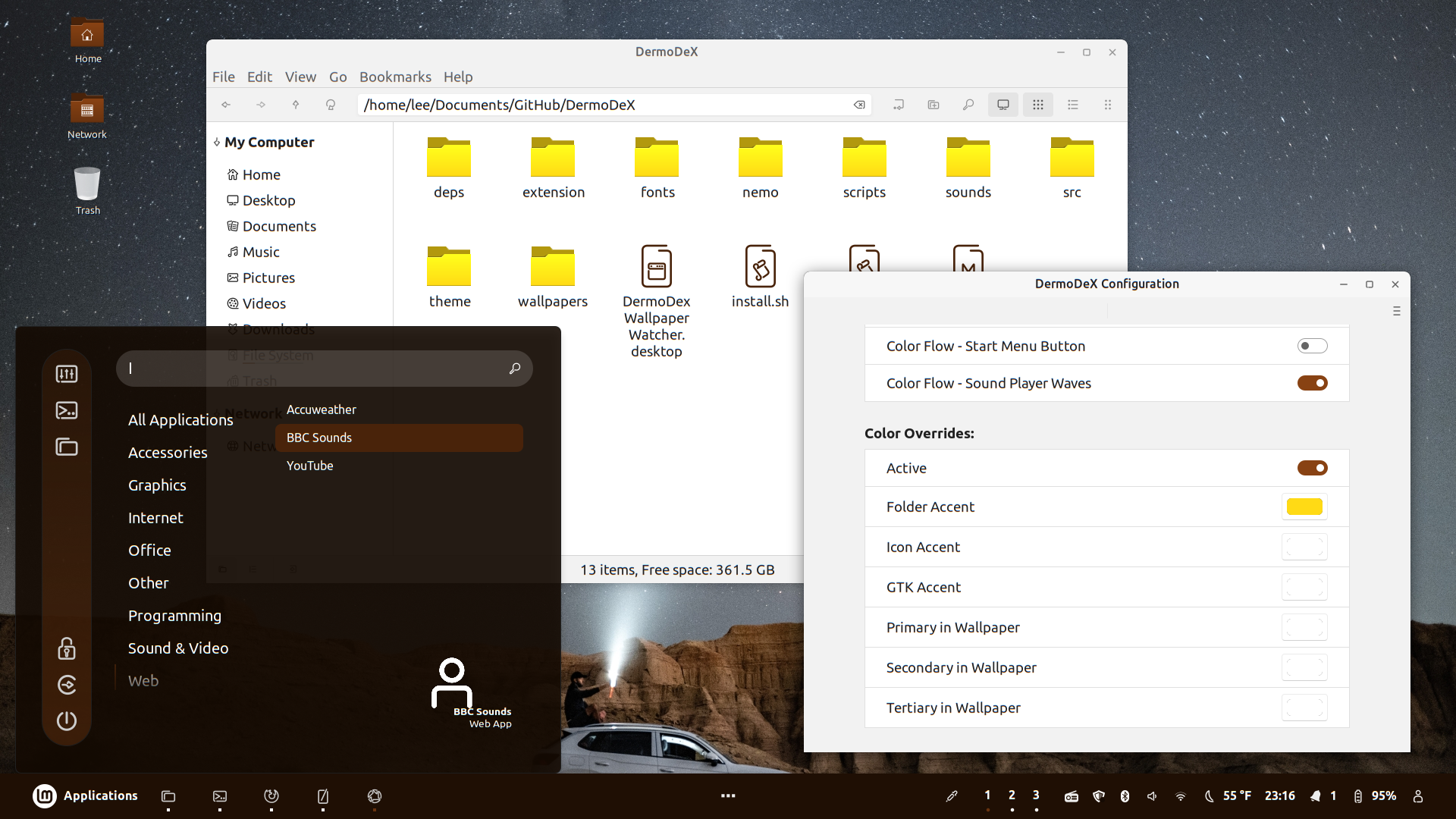Clear the path bar text with clear icon

[859, 105]
